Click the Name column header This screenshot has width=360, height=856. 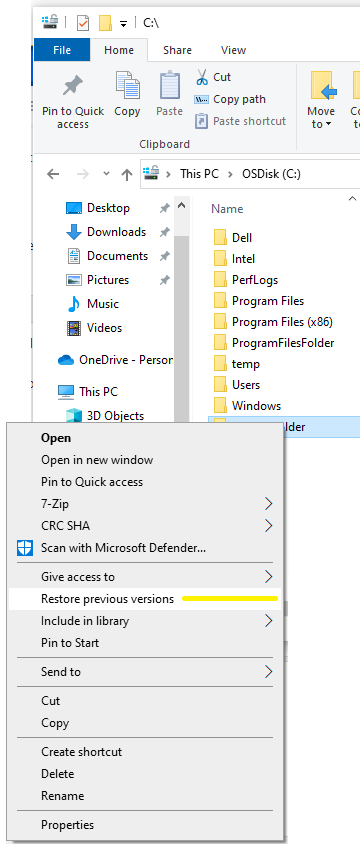(227, 209)
